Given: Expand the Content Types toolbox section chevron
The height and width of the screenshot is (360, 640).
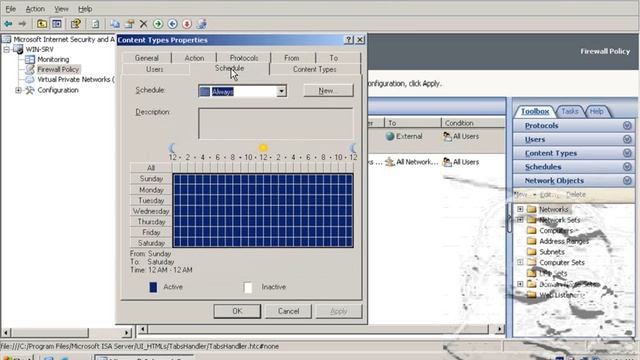Looking at the screenshot, I should 627,153.
